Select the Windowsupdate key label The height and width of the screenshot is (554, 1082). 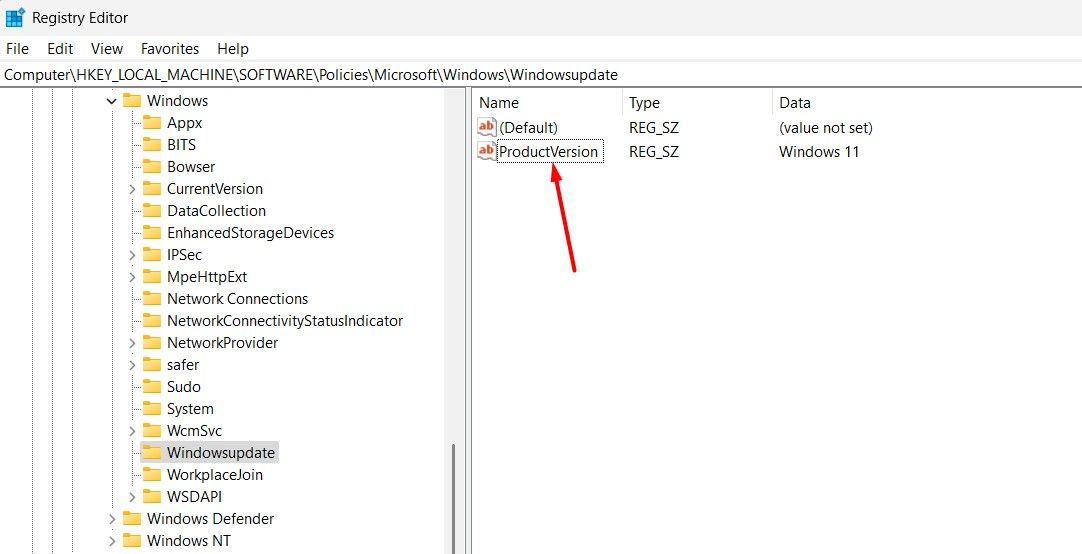[221, 453]
